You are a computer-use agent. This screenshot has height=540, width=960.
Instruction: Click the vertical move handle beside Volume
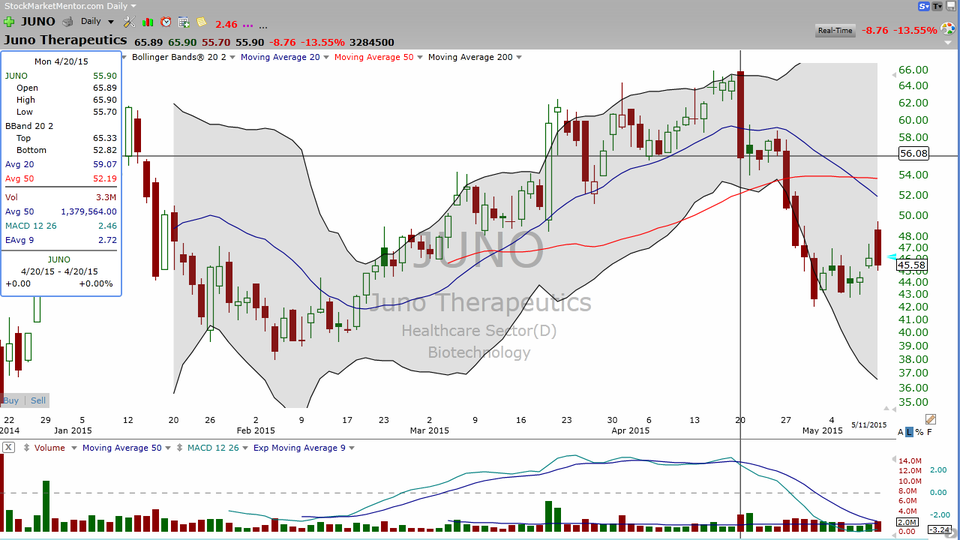[x=26, y=448]
